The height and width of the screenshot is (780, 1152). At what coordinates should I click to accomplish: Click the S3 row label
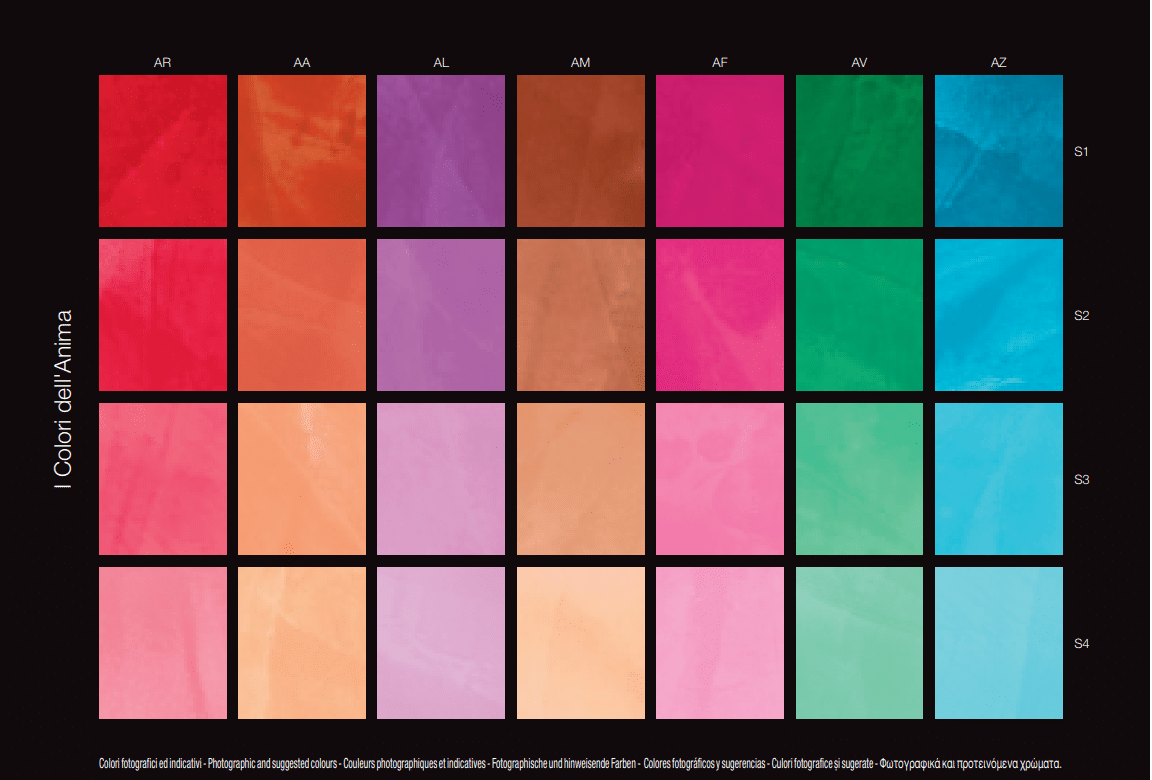1081,480
